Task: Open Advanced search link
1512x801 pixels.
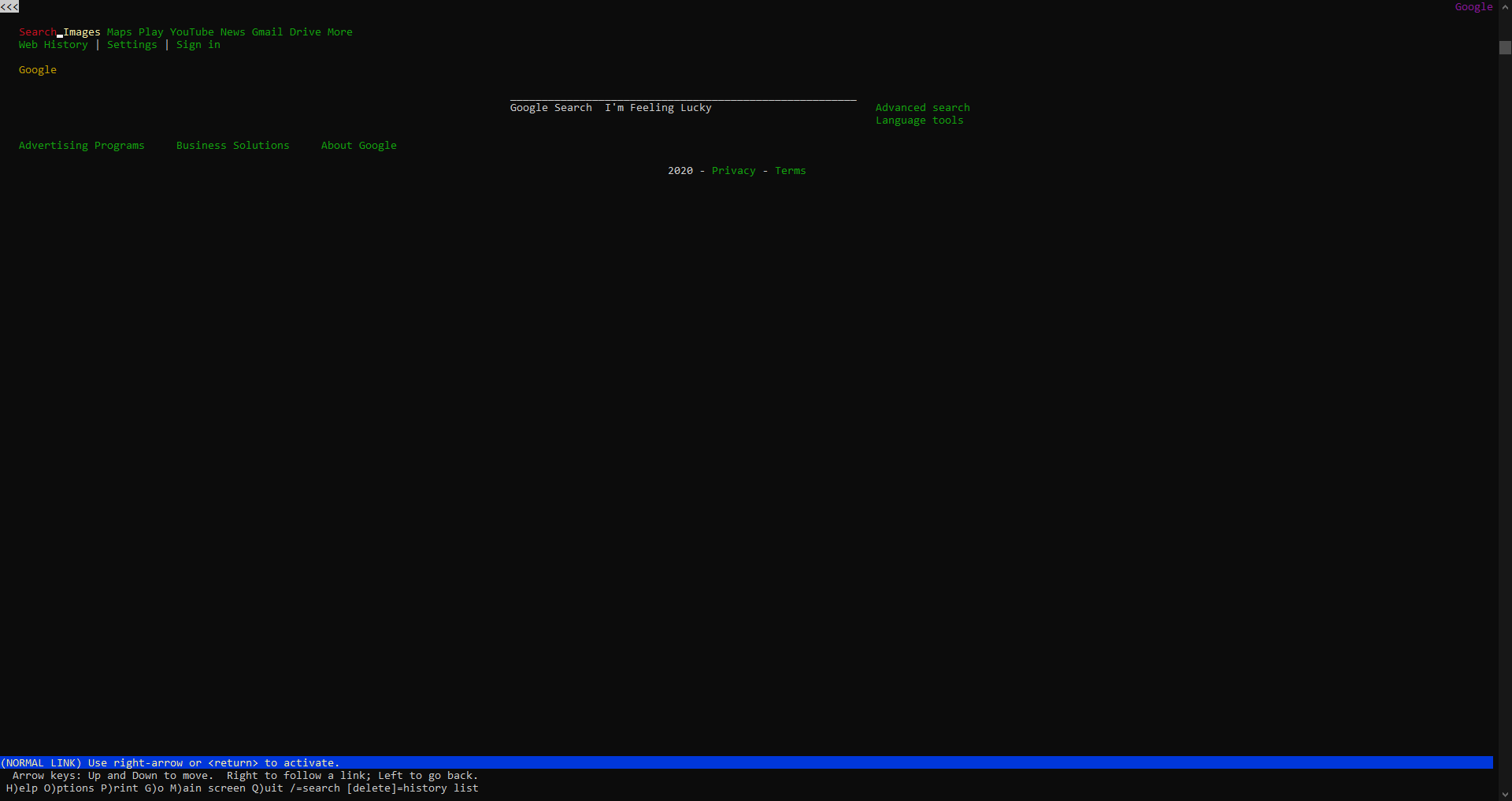Action: 923,108
